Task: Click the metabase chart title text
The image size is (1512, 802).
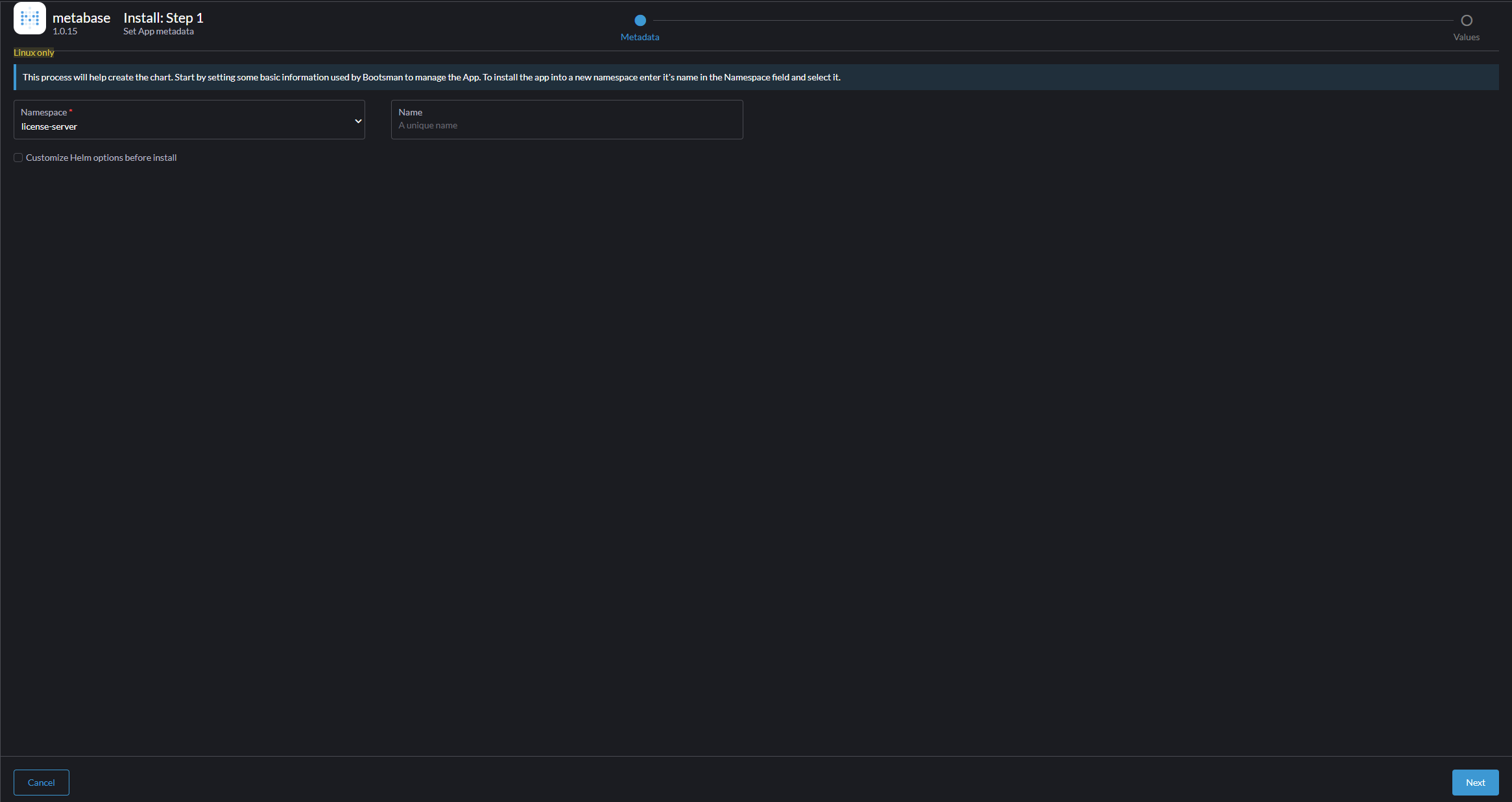Action: click(x=81, y=18)
